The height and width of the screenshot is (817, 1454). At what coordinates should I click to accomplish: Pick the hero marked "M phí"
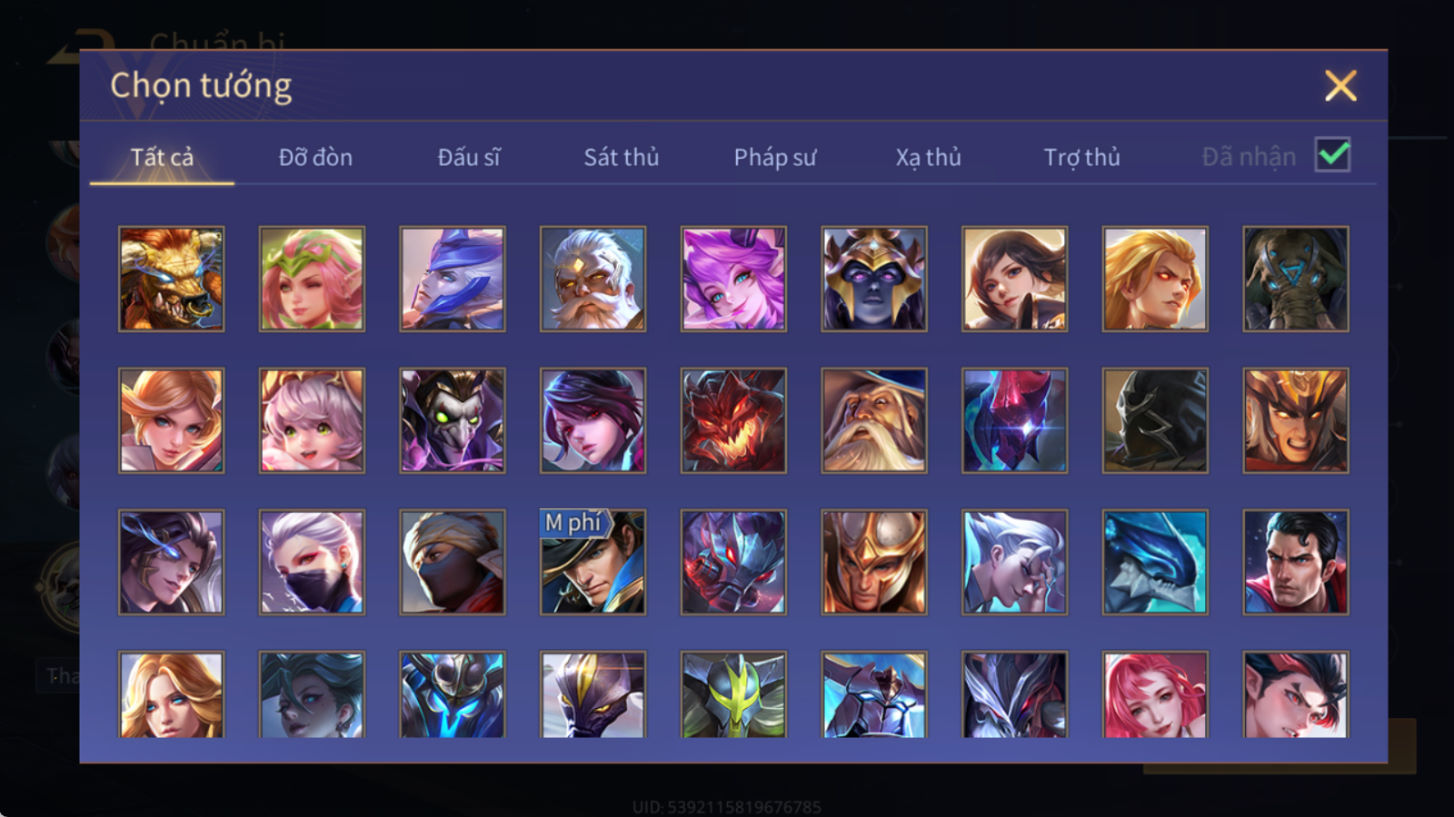593,562
